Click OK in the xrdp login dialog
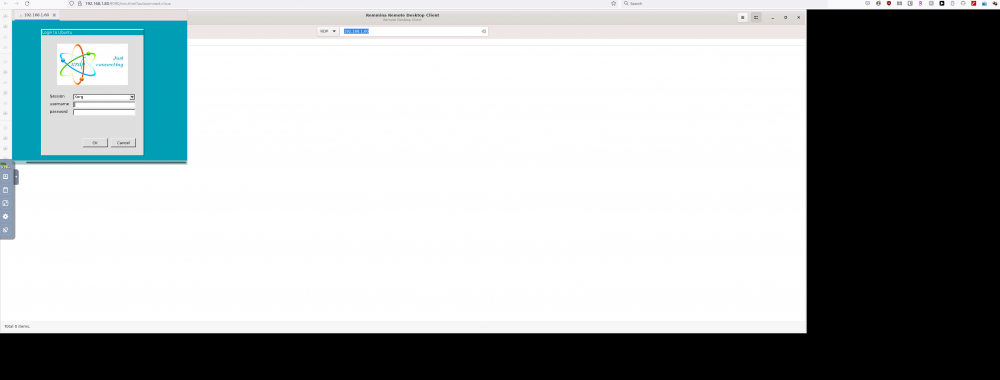Screen dimensions: 1000x380 [x=95, y=143]
